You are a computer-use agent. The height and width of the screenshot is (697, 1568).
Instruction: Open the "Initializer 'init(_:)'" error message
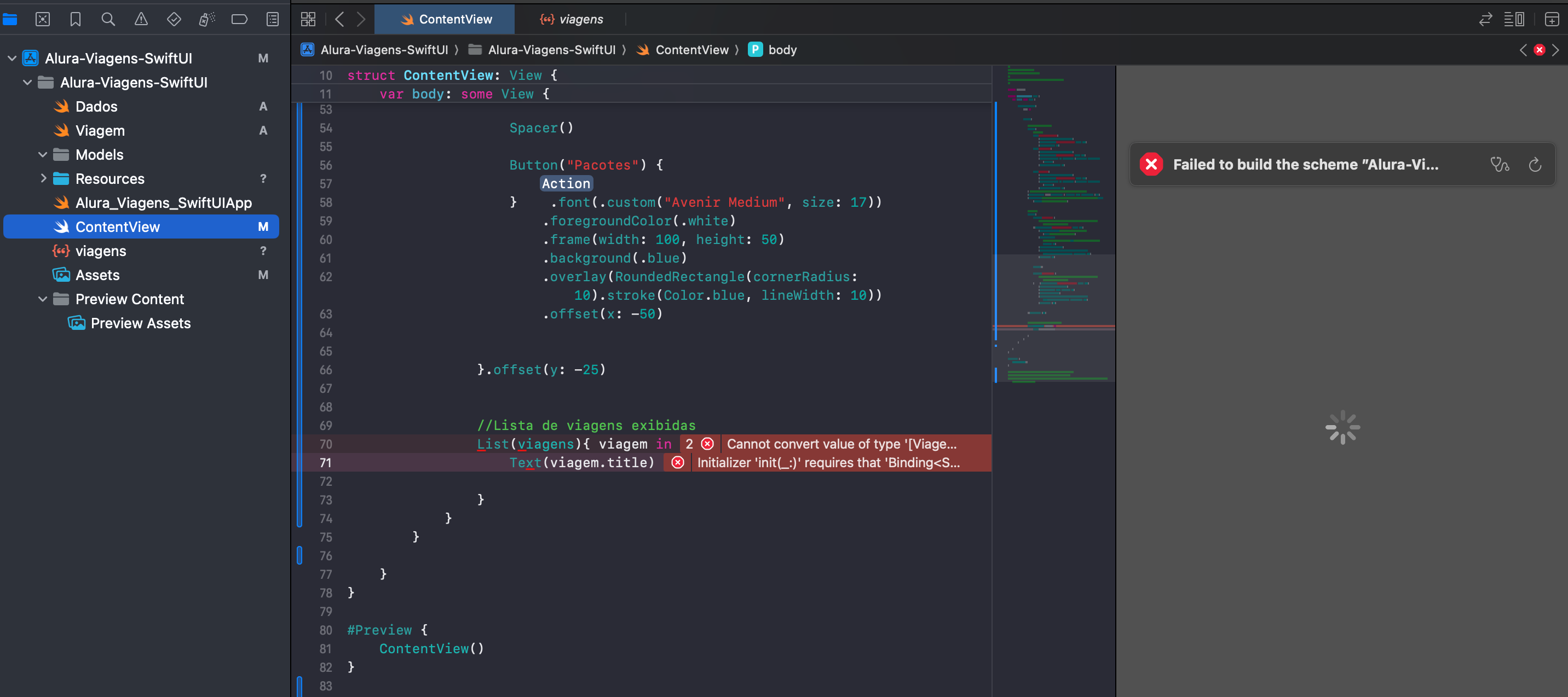click(x=828, y=463)
